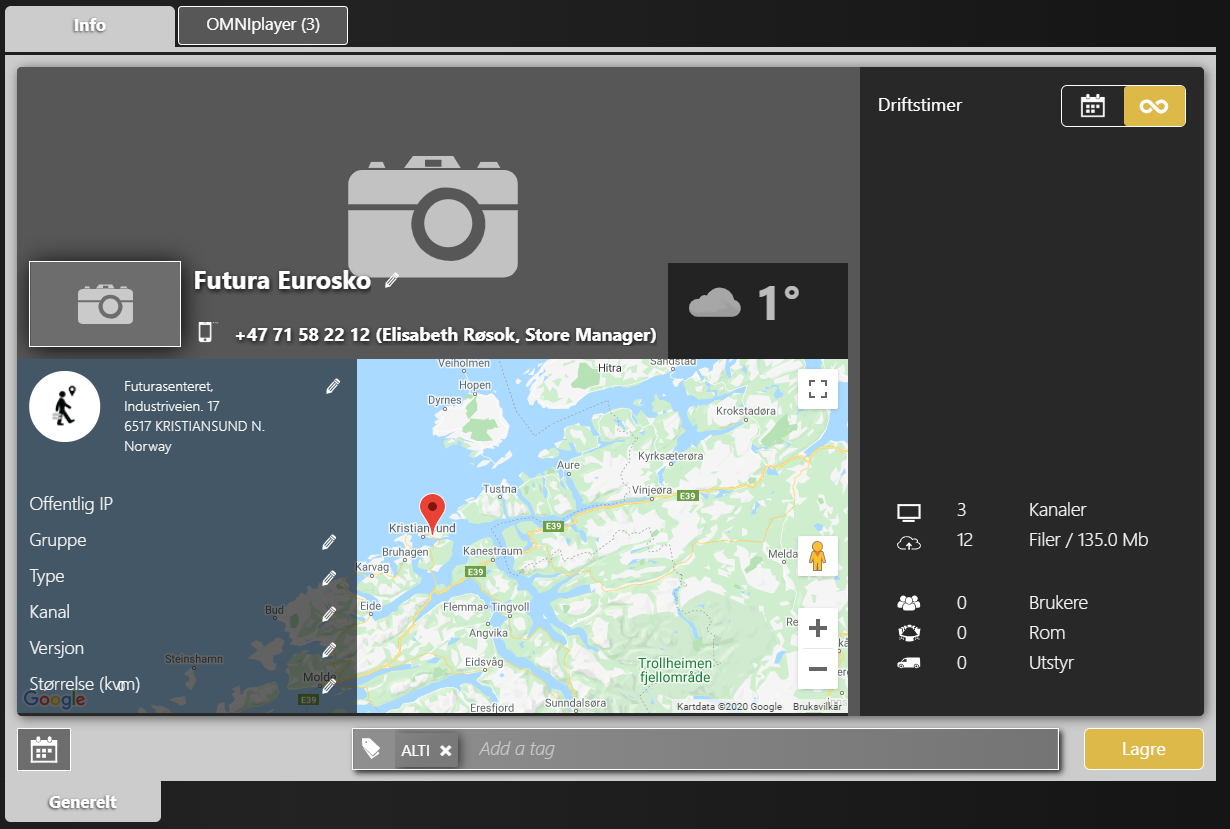
Task: Click Trollheimen fjellområde on the map
Action: pos(675,670)
